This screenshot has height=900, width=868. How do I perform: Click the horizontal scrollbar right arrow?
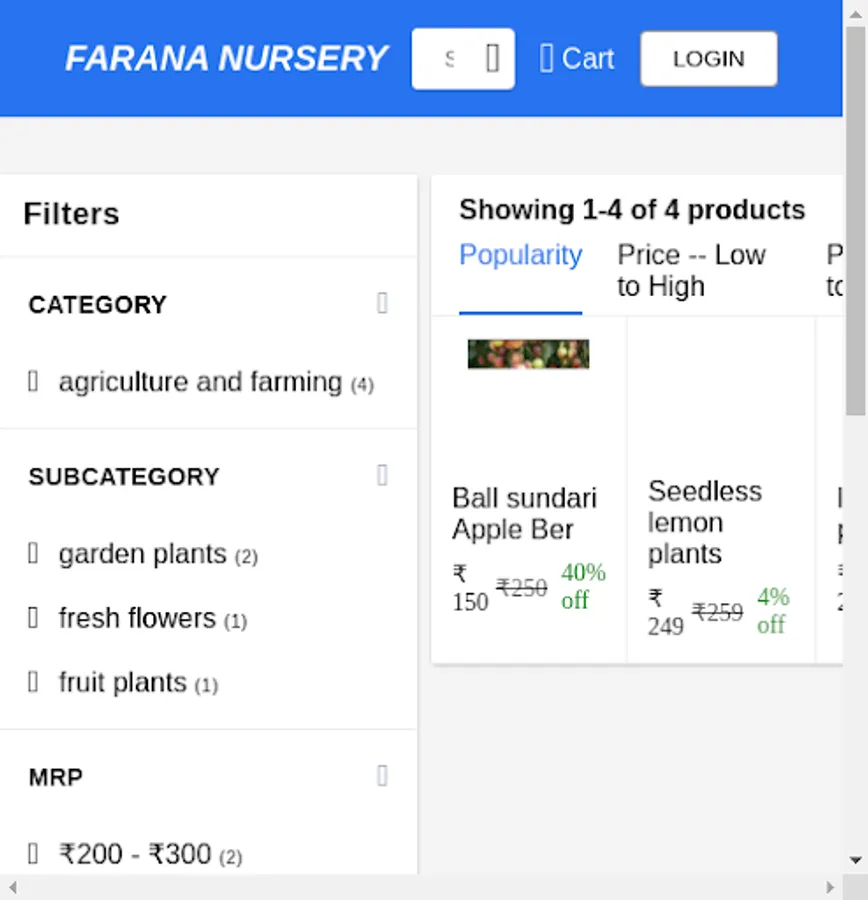pyautogui.click(x=830, y=887)
